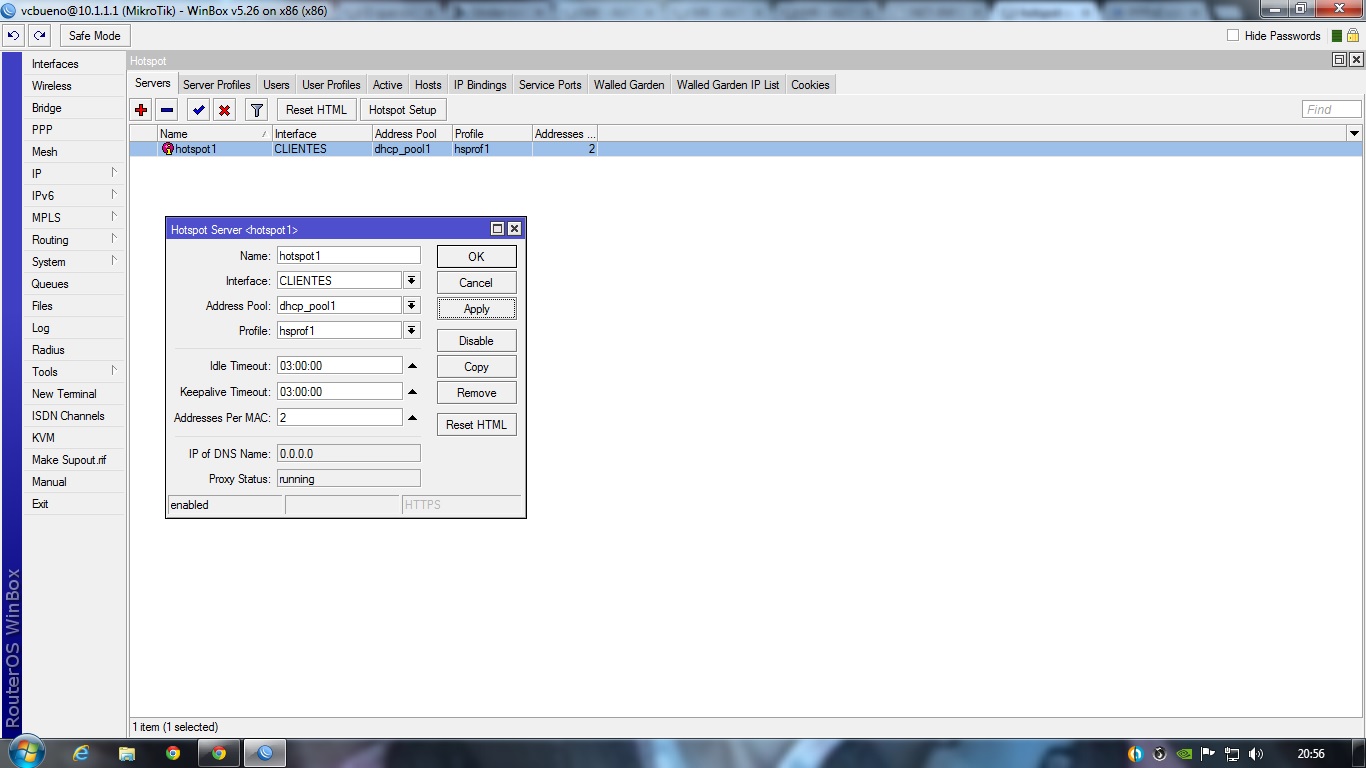Click the volume speaker tray icon
The image size is (1366, 768).
[1256, 754]
